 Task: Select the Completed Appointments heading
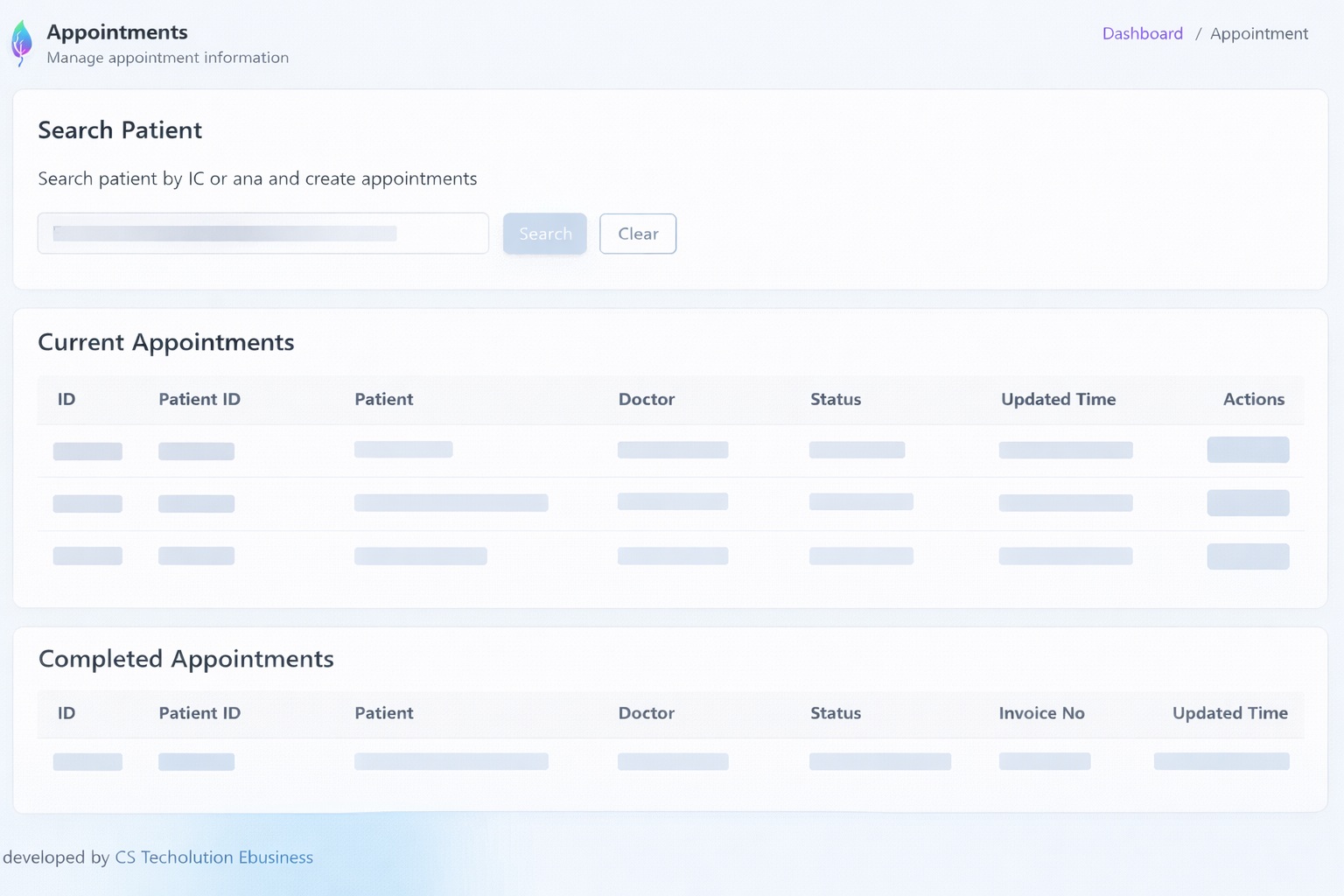(x=186, y=659)
